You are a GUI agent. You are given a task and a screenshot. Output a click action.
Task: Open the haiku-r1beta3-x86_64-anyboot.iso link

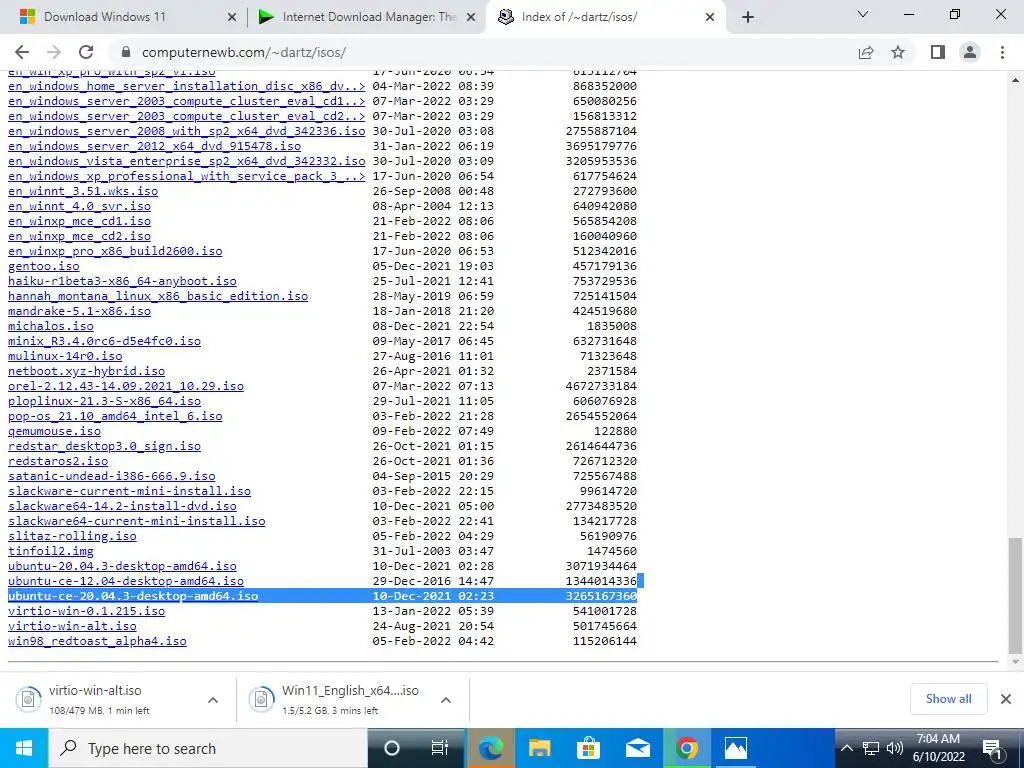tap(122, 281)
